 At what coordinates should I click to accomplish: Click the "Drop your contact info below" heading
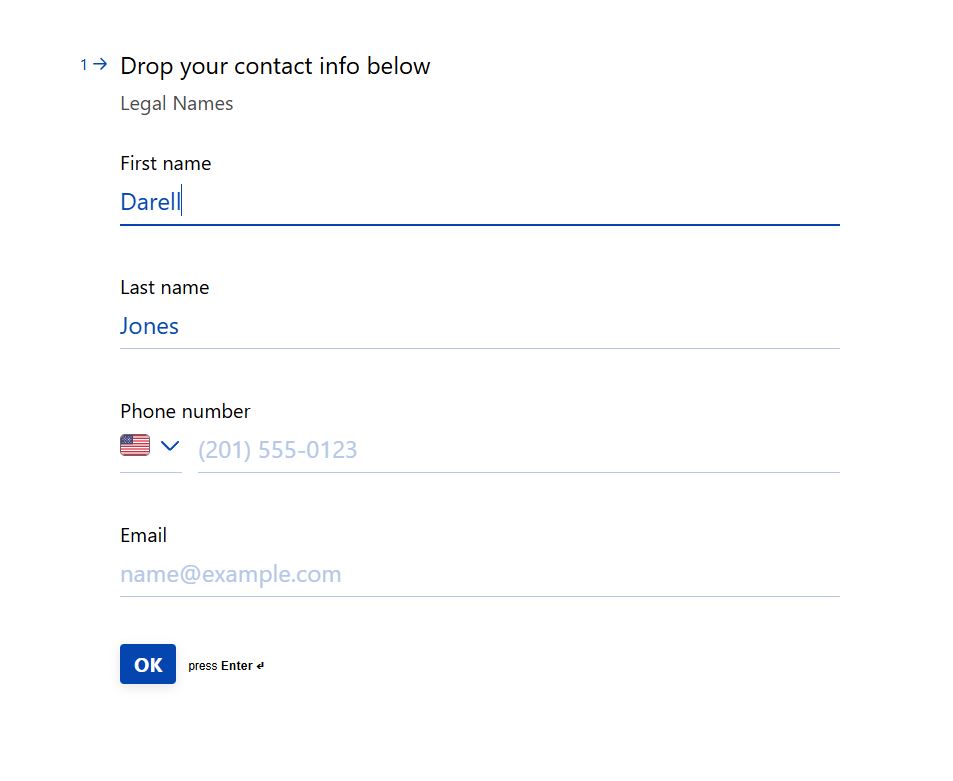[x=275, y=66]
